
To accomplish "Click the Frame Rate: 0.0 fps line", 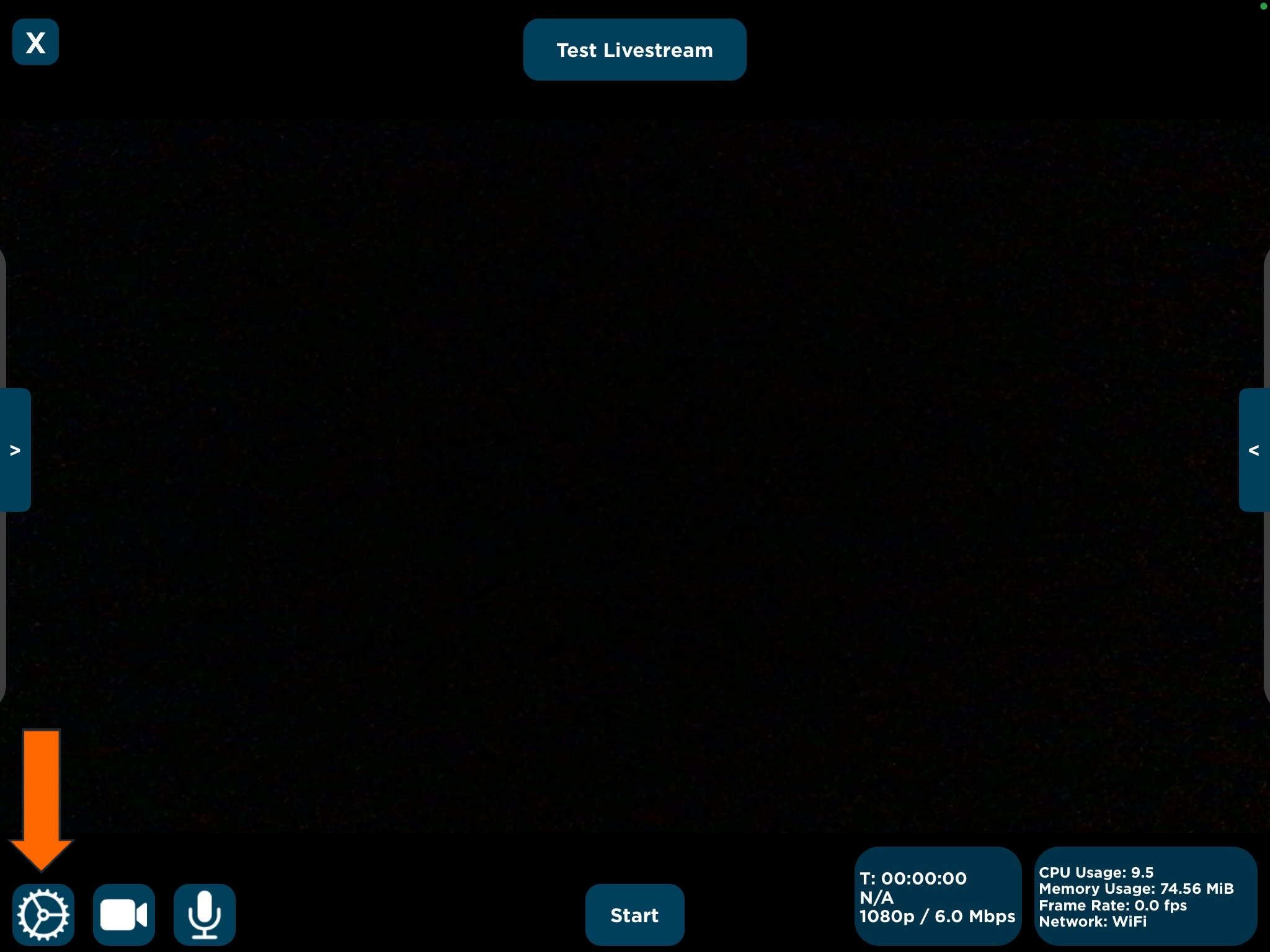I will [x=1113, y=906].
